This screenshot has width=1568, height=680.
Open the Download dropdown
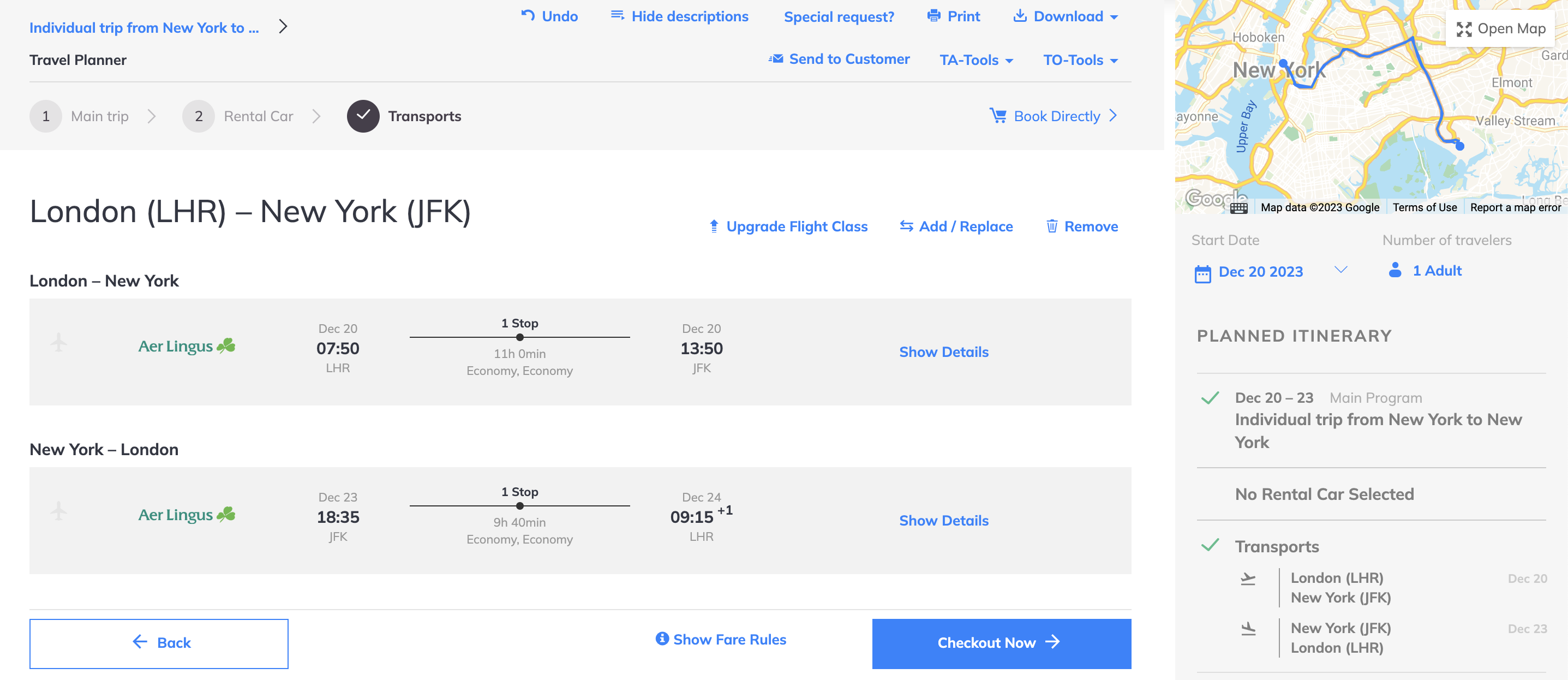1065,16
